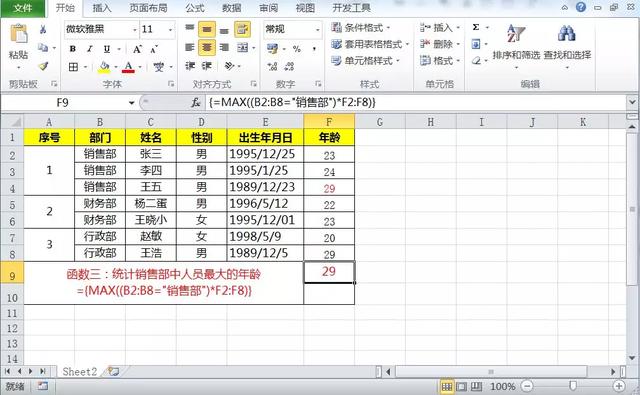Open Find and Select binoculars icon
640x395 pixels.
(567, 33)
